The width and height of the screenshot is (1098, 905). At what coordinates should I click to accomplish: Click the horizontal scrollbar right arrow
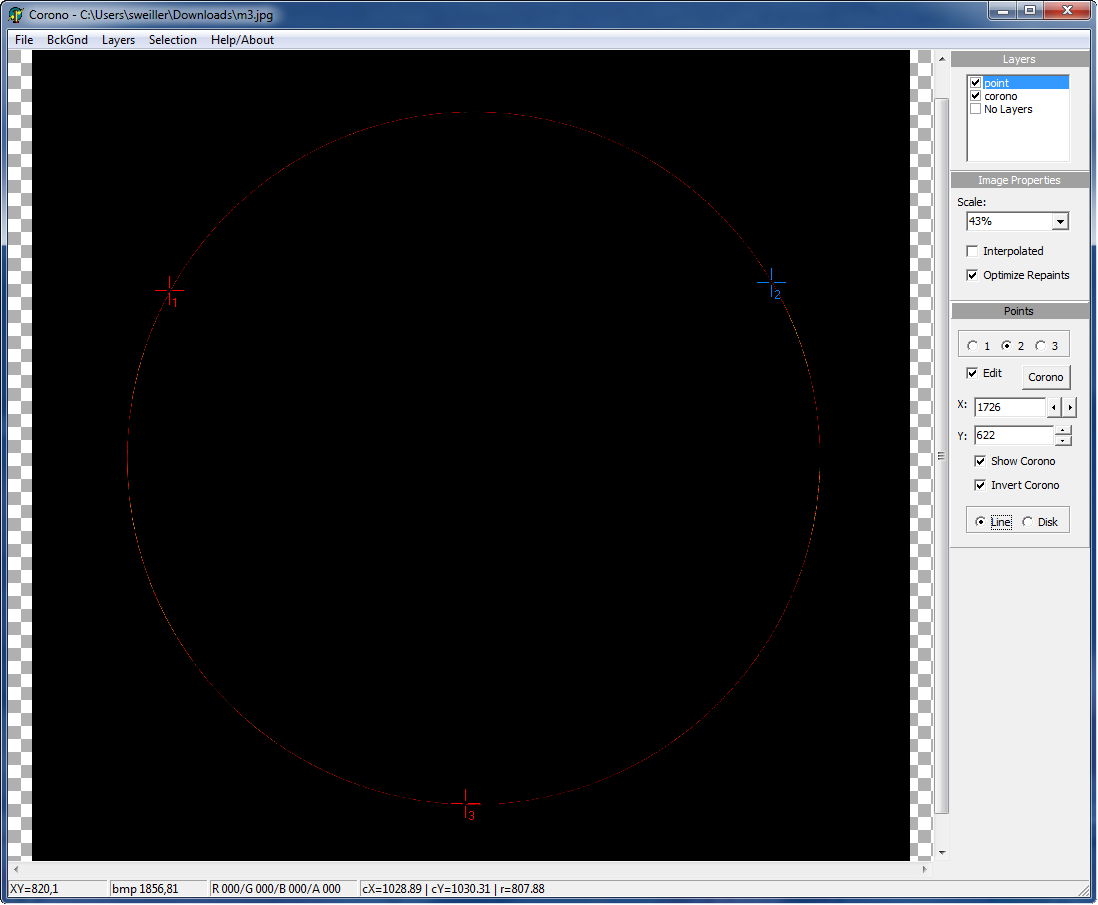(x=923, y=869)
